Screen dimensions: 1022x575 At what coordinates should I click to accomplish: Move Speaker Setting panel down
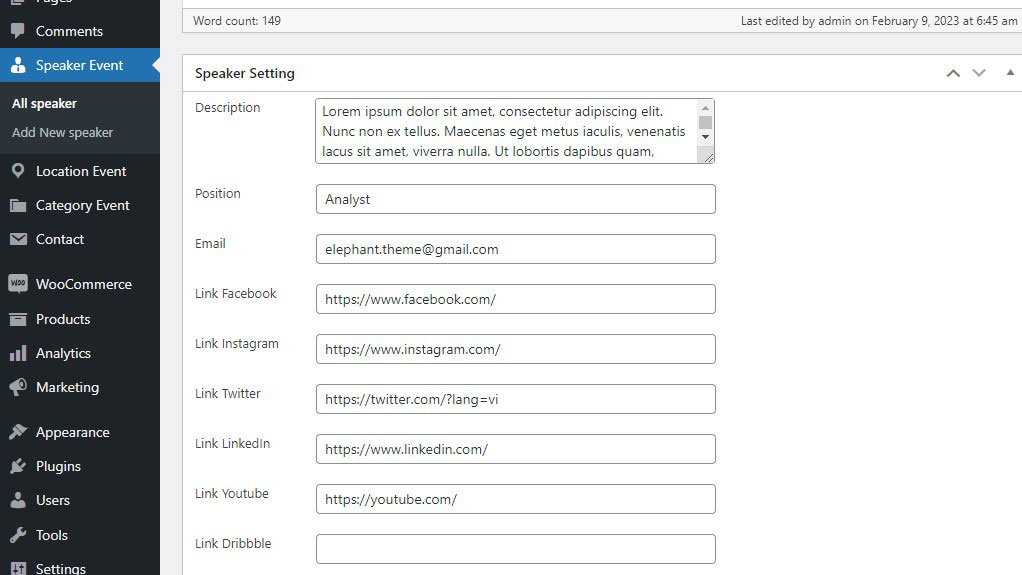tap(979, 73)
